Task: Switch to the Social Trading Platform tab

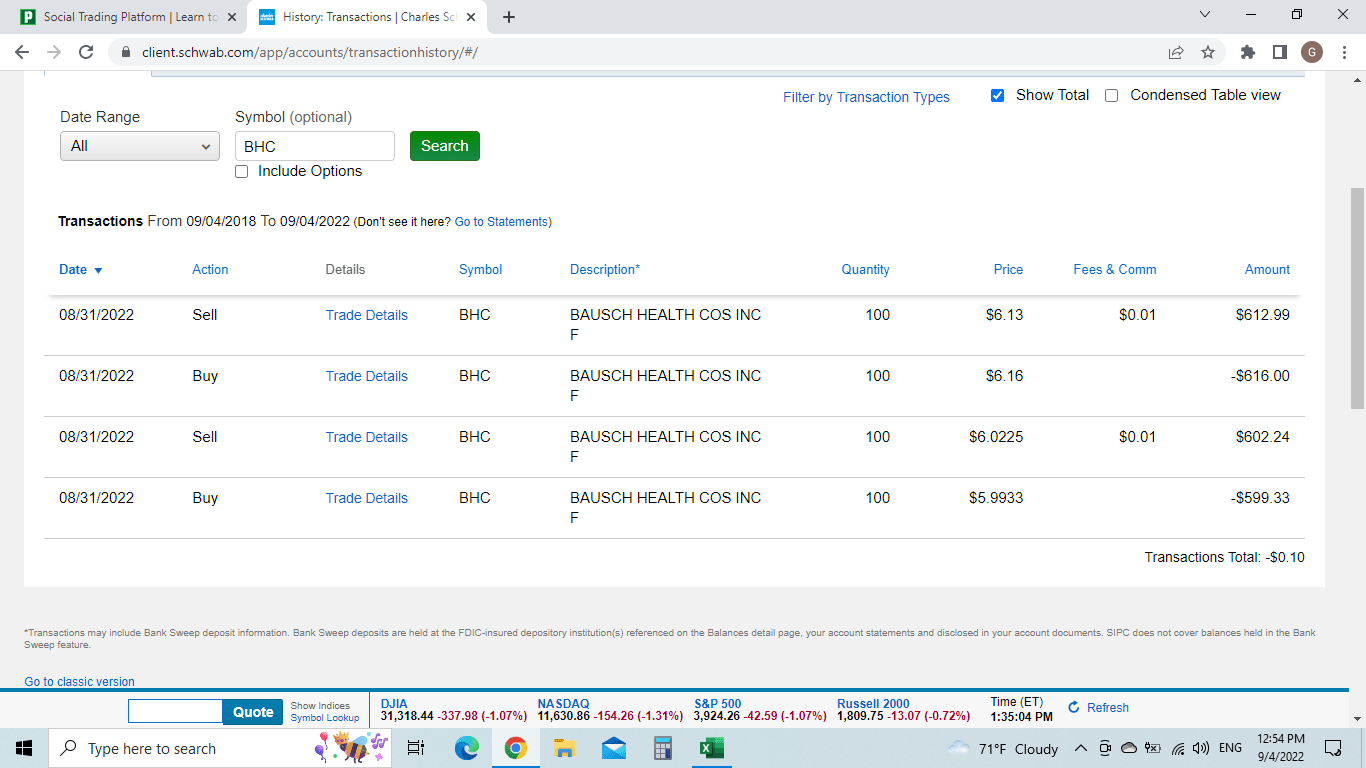Action: click(130, 17)
